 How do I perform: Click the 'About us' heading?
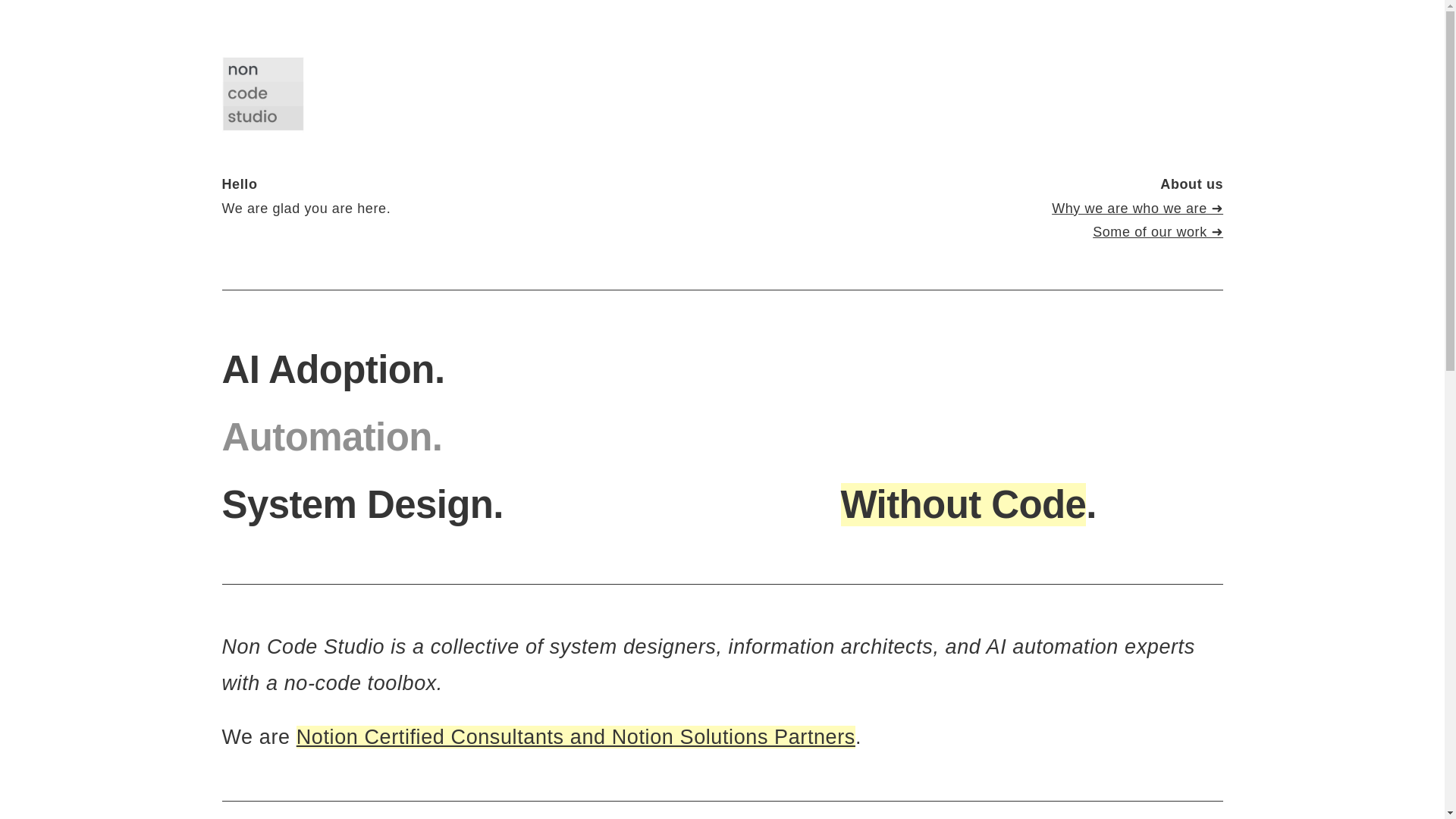pyautogui.click(x=1191, y=184)
